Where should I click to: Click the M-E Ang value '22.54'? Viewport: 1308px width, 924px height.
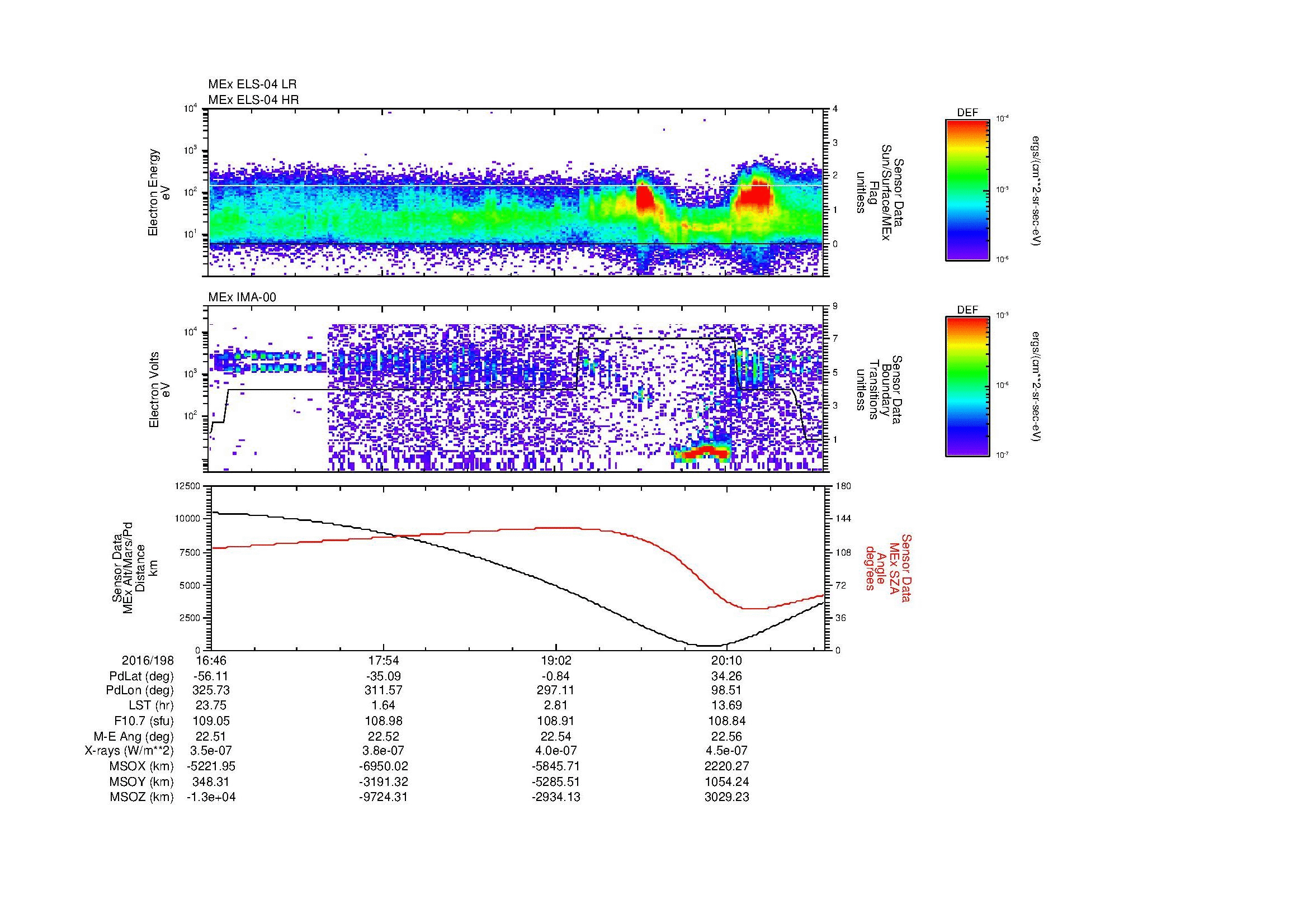point(555,736)
